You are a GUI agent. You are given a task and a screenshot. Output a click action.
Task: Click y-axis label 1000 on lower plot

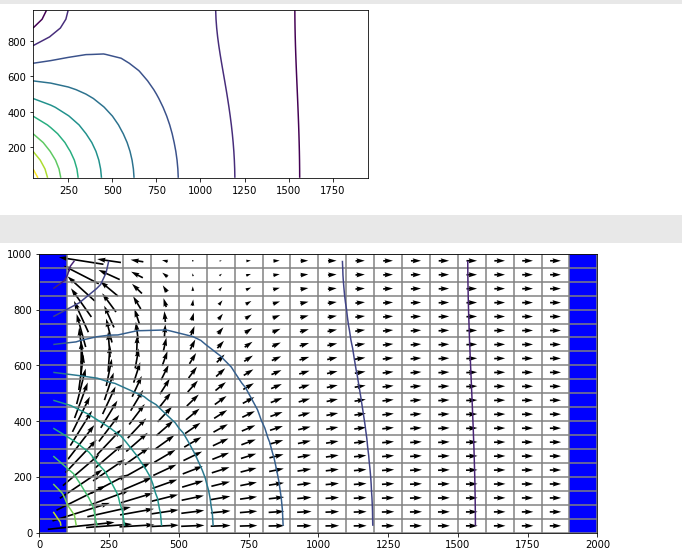coord(19,255)
